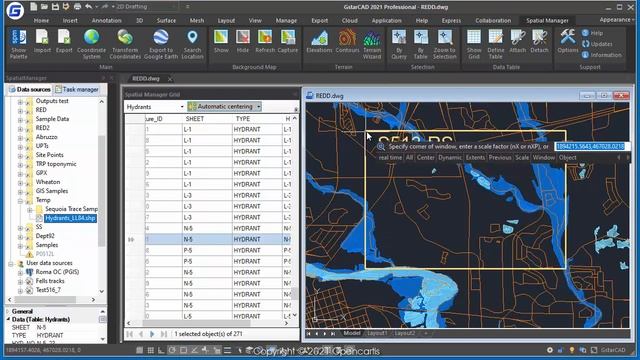640x360 pixels.
Task: Open Spatial Manager Options
Action: [568, 41]
